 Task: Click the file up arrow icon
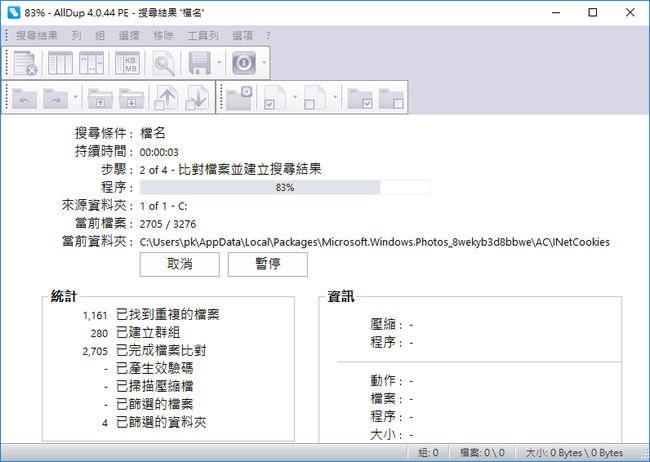coord(166,98)
